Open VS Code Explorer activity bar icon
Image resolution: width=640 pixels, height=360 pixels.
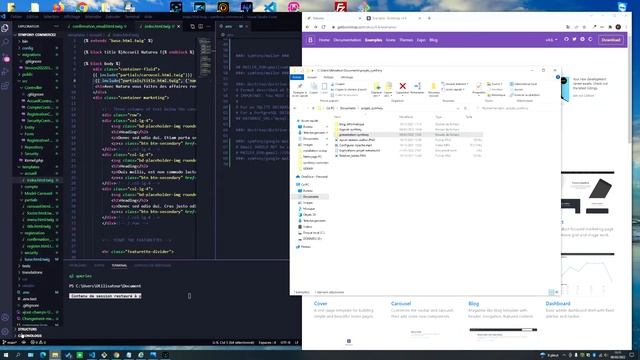tap(5, 28)
